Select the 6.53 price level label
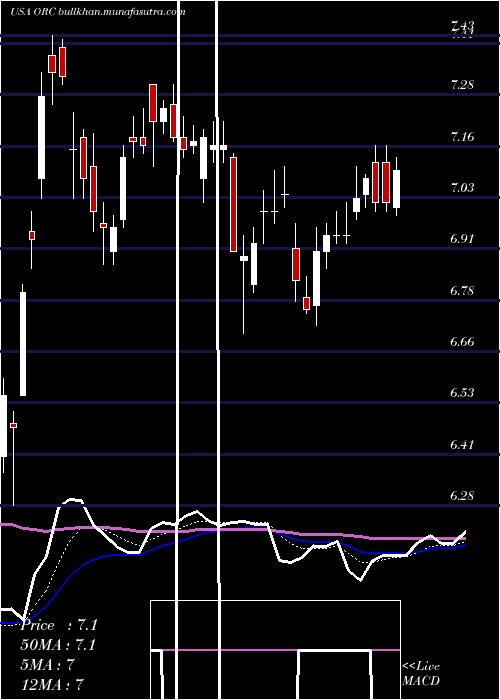 462,393
